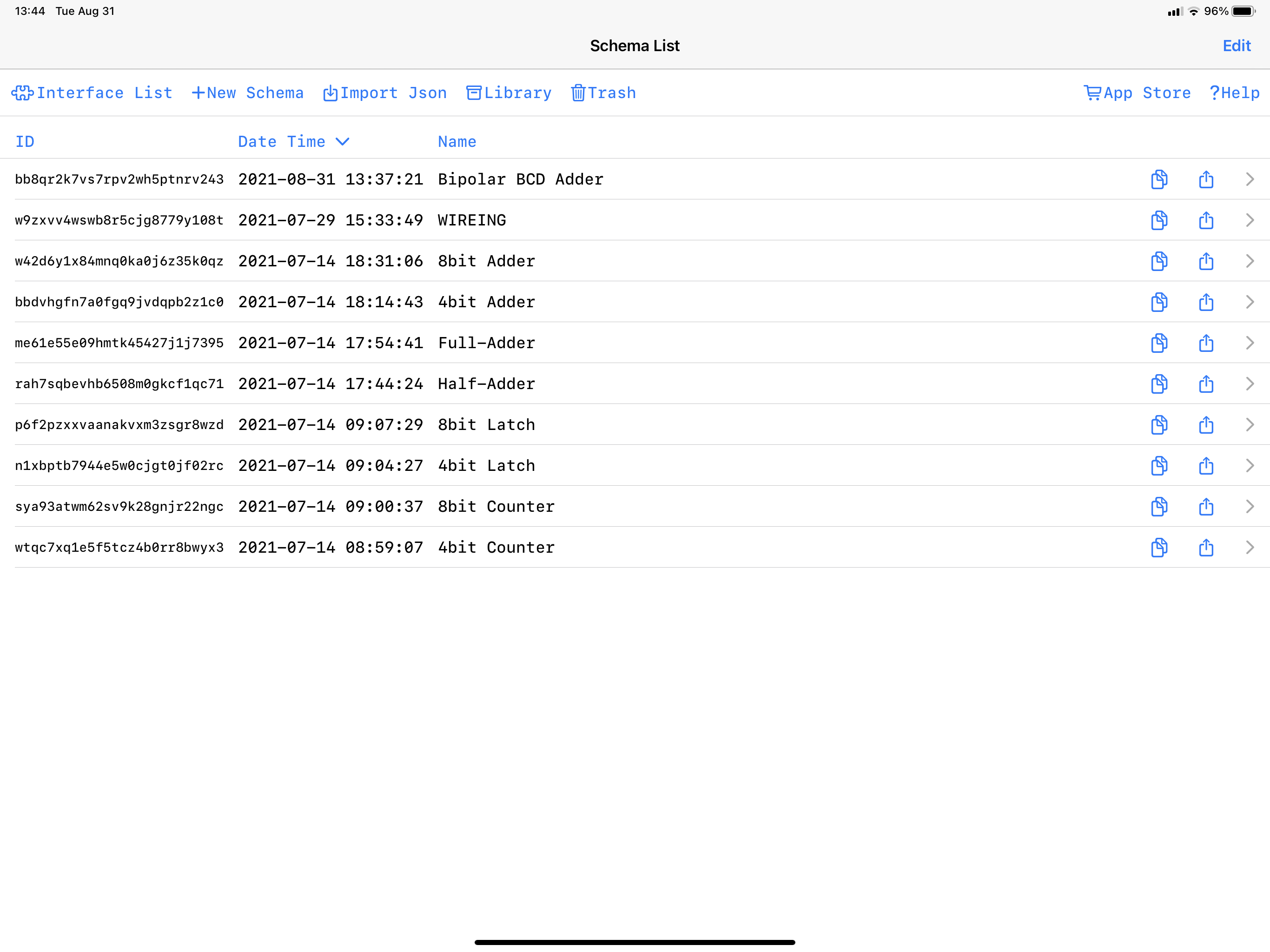The width and height of the screenshot is (1270, 952).
Task: Share the Bipolar BCD Adder schema
Action: 1206,179
